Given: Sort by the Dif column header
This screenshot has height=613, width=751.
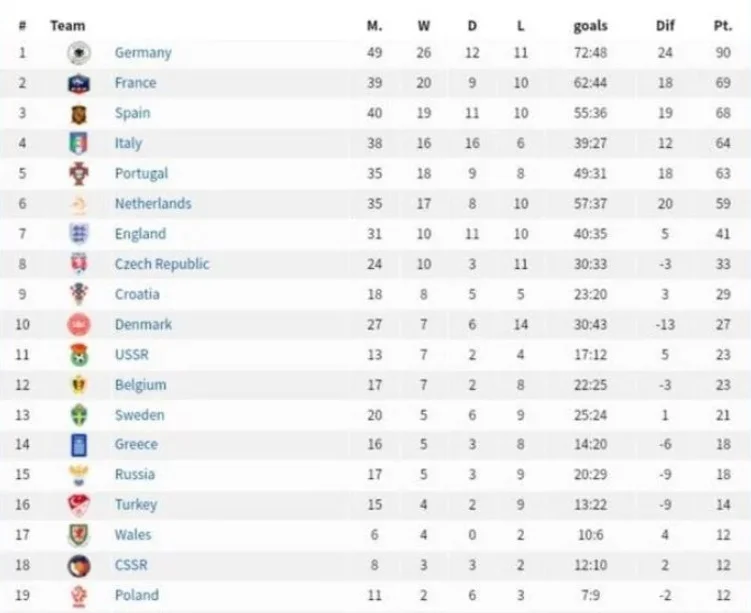Looking at the screenshot, I should tap(665, 25).
